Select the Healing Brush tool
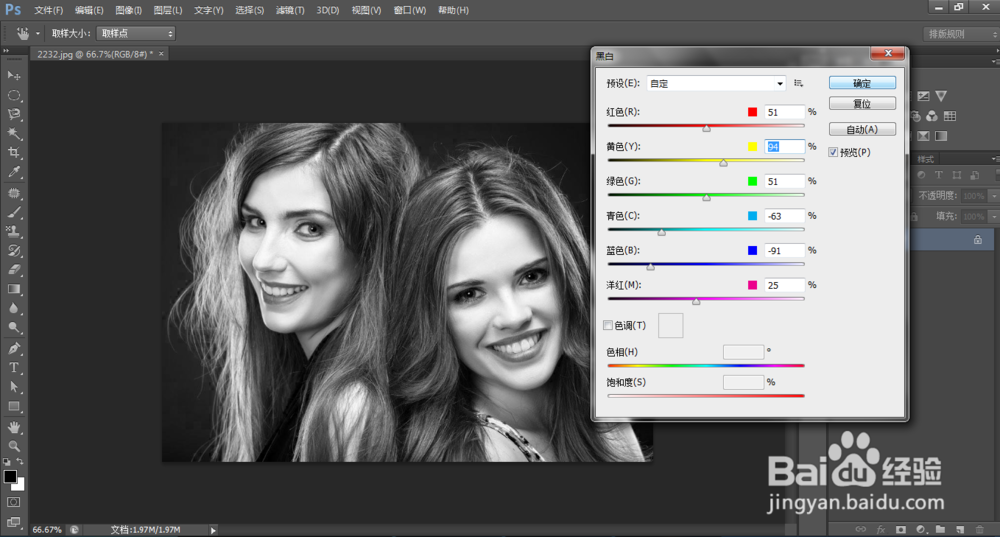 pos(13,193)
